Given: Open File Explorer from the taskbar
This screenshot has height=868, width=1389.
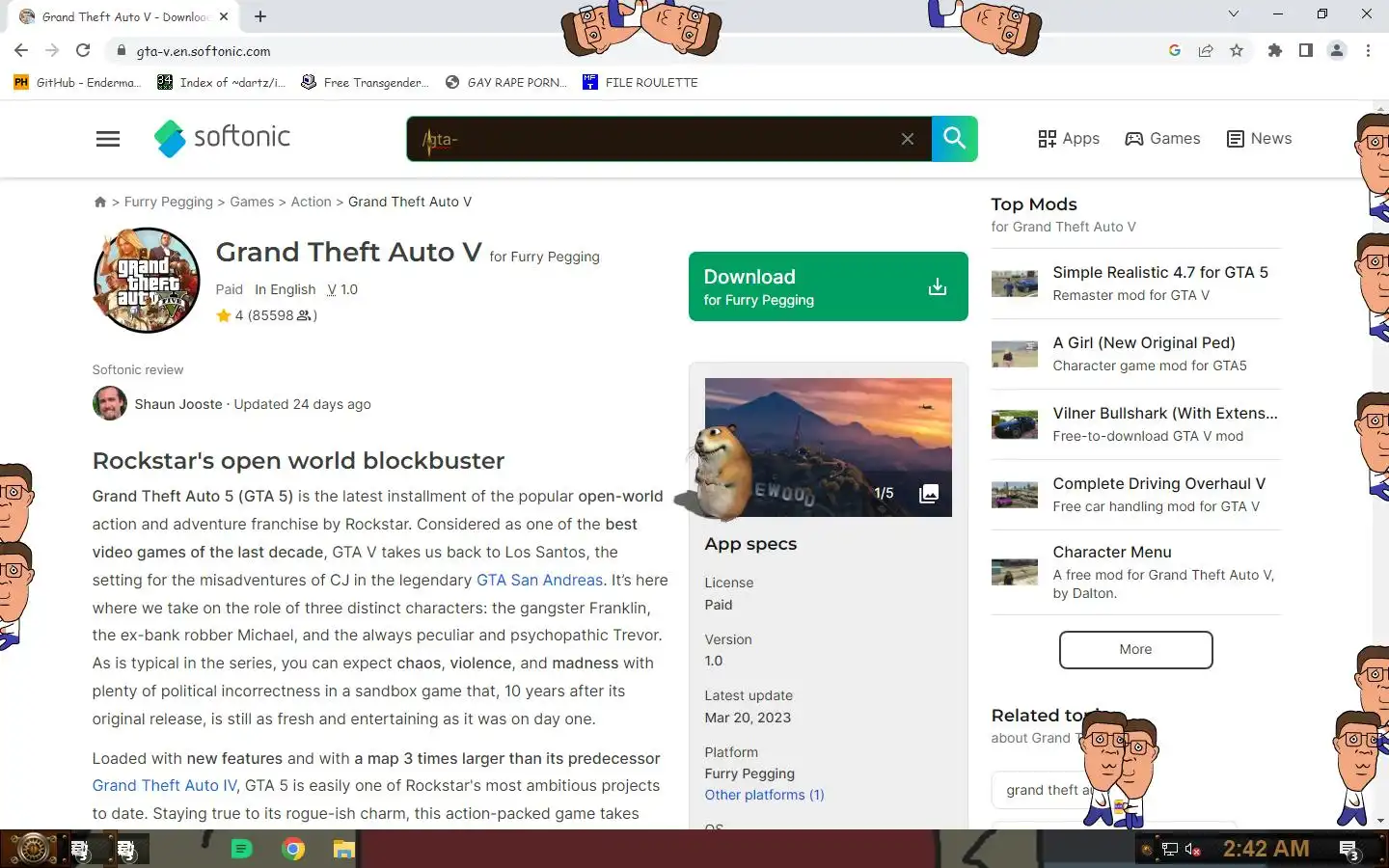Looking at the screenshot, I should tap(344, 849).
